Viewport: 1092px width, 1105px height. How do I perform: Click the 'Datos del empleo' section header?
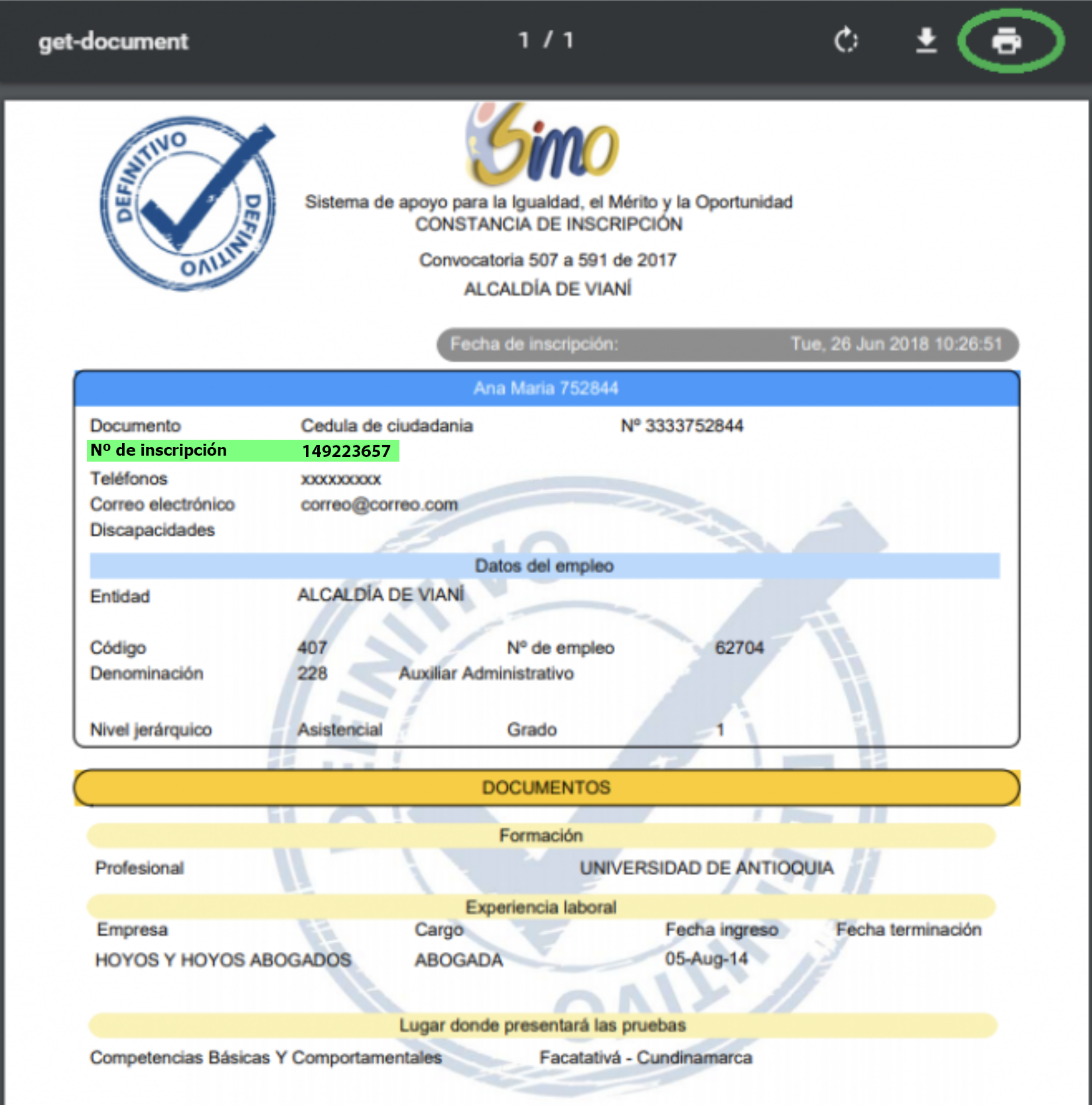pos(545,566)
